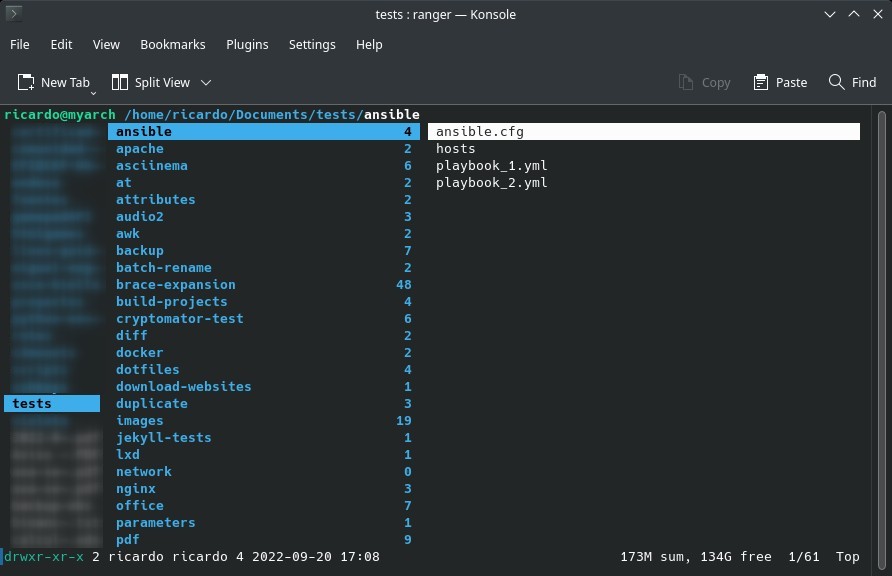Click the terminal icon in title bar
The height and width of the screenshot is (576, 892).
pyautogui.click(x=14, y=13)
